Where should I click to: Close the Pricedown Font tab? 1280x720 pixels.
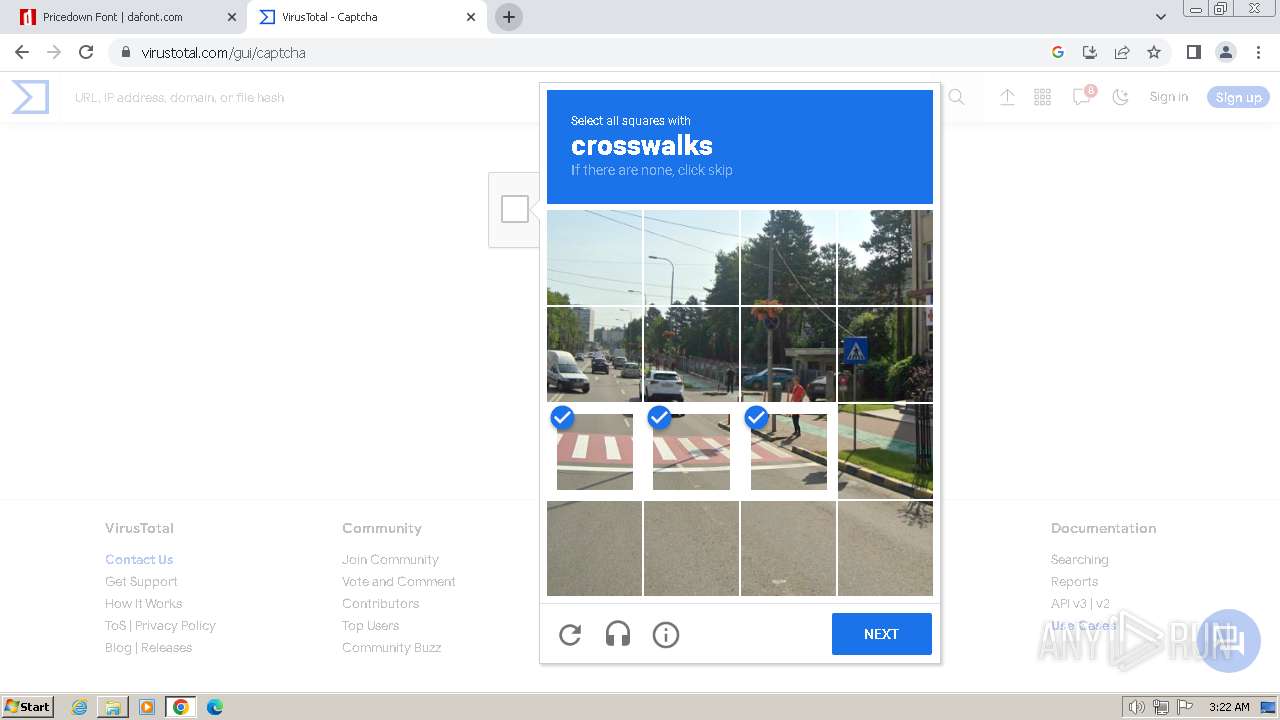point(232,17)
